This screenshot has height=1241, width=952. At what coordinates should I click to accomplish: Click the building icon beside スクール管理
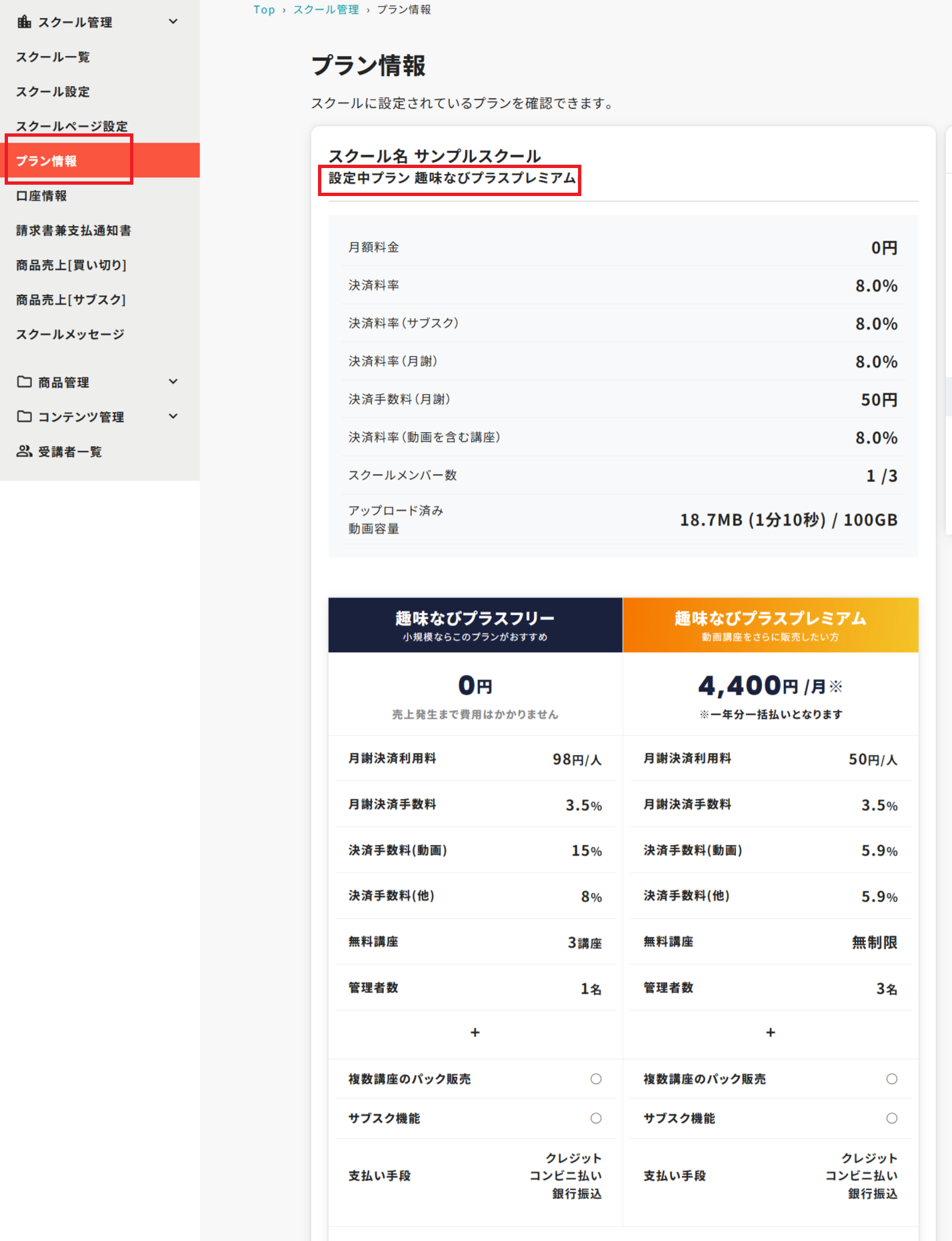(24, 22)
